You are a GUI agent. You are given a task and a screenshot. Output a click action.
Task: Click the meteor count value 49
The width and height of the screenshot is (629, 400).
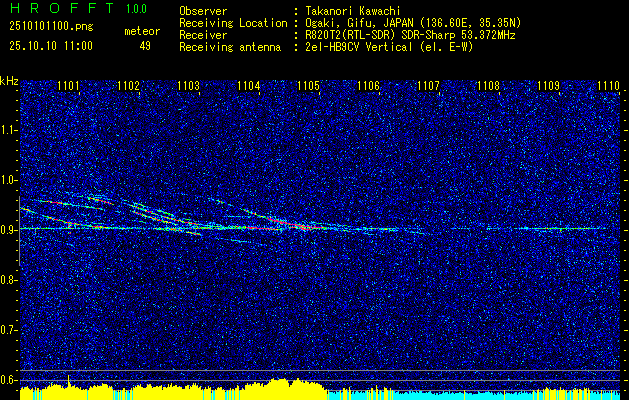tap(145, 46)
